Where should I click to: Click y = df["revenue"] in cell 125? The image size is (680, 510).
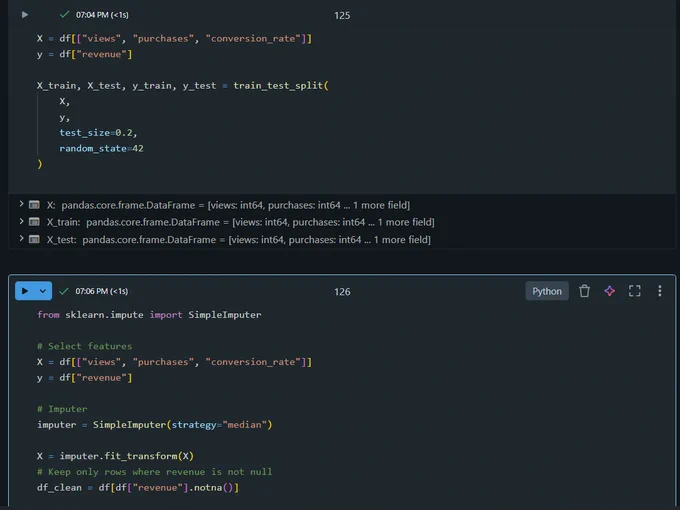[x=85, y=54]
